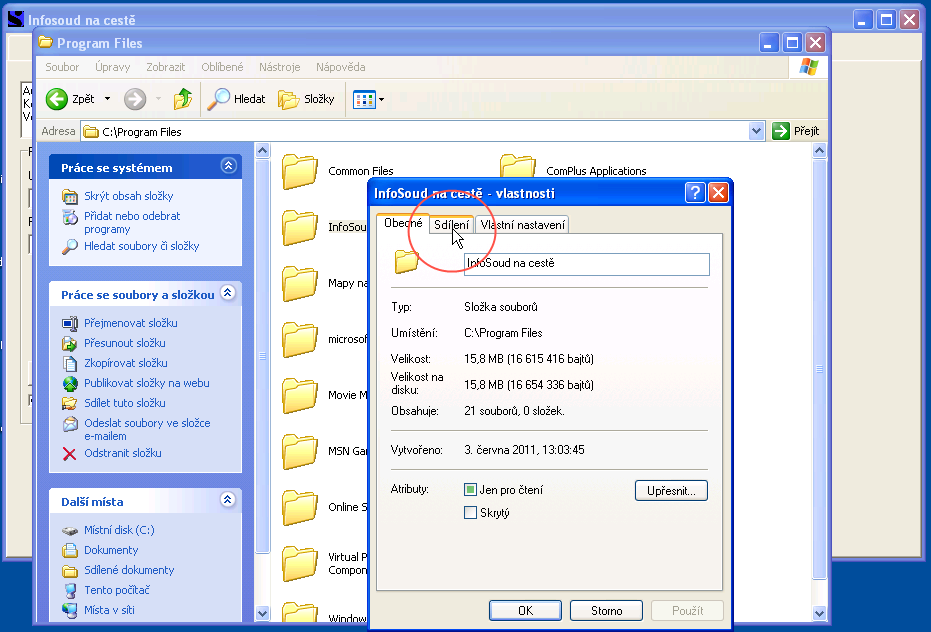Screen dimensions: 931x632
Task: Click the folder name input field
Action: click(x=587, y=264)
